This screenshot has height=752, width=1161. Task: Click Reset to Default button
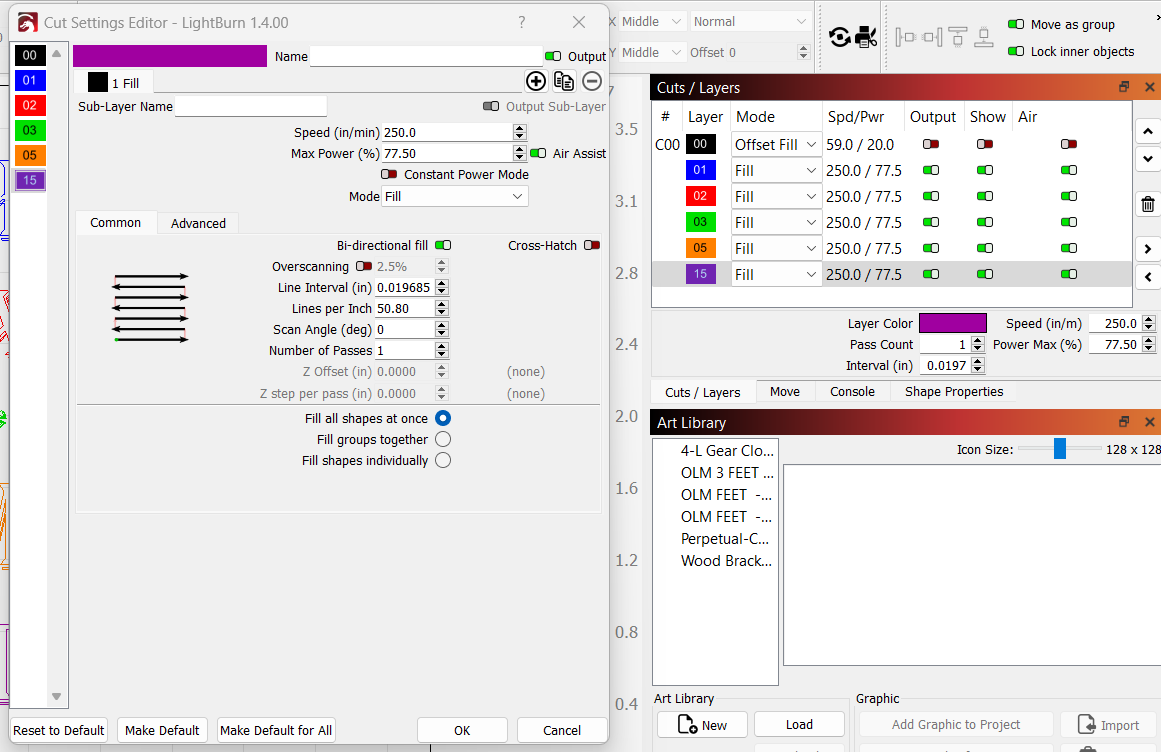click(58, 730)
